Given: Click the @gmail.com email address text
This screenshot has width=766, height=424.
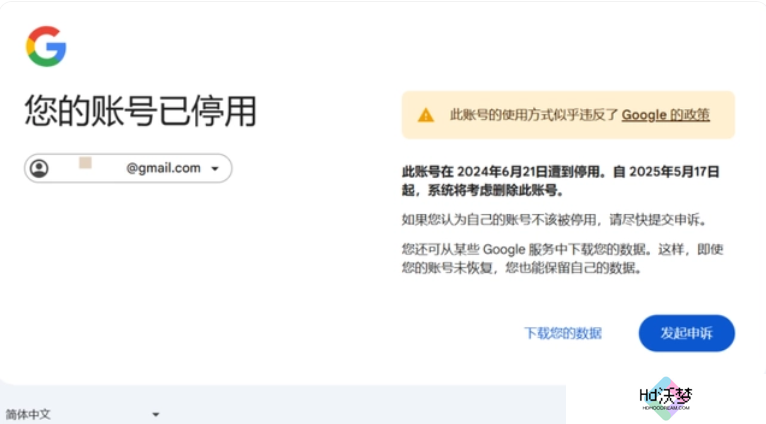Looking at the screenshot, I should click(x=163, y=168).
